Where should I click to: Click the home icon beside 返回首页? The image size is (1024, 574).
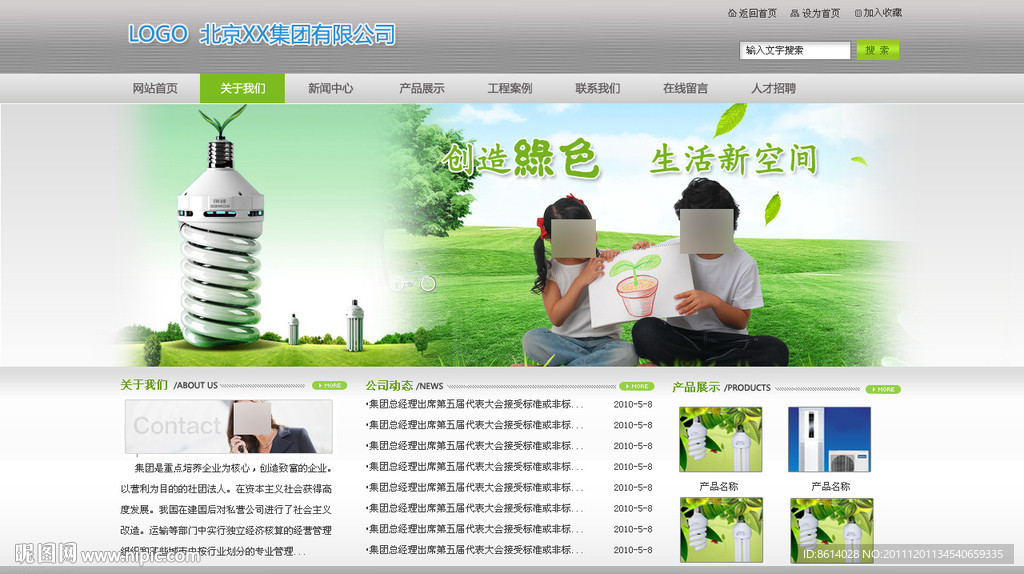732,13
